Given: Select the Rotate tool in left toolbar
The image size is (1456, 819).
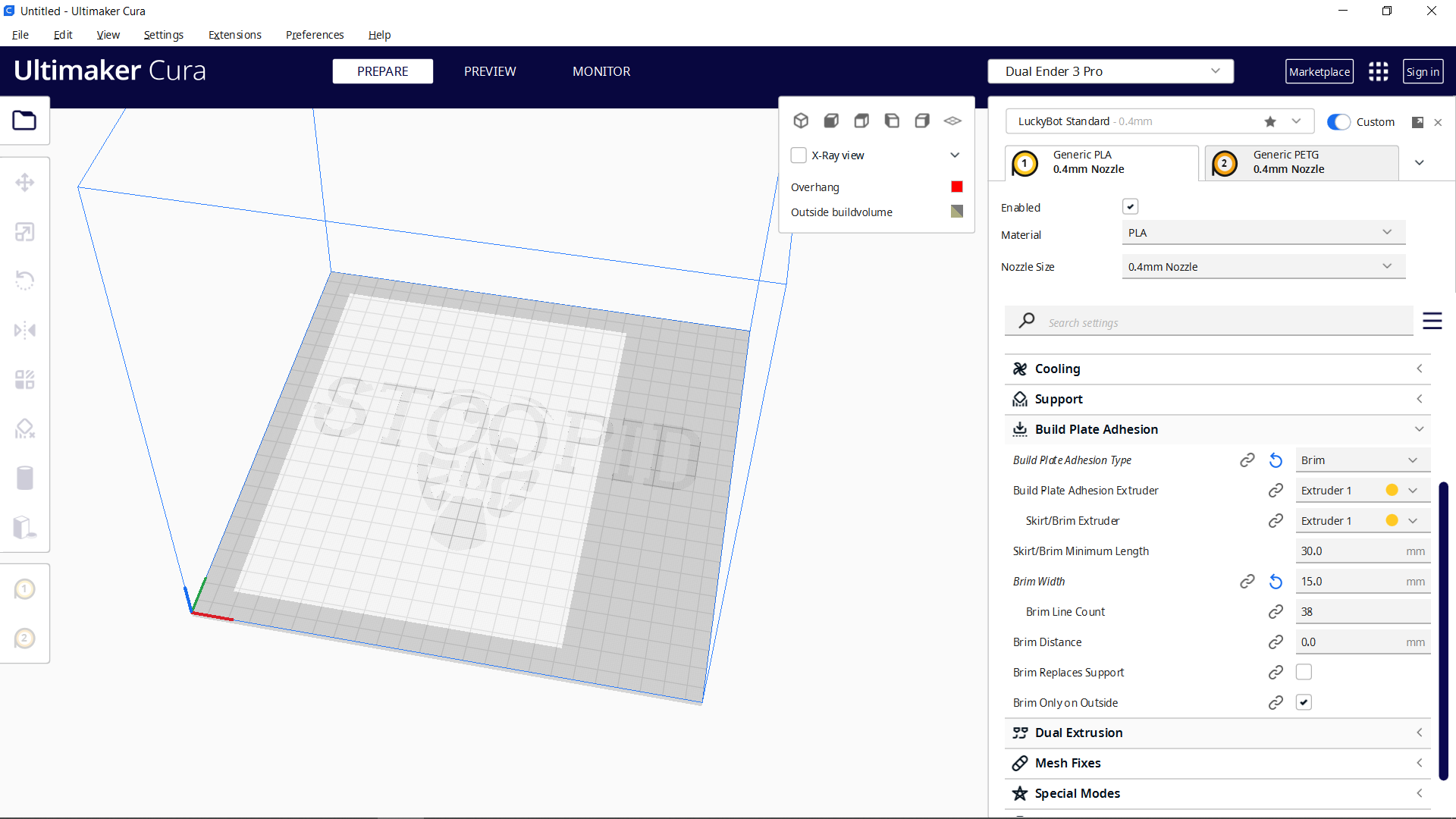Looking at the screenshot, I should tap(24, 281).
